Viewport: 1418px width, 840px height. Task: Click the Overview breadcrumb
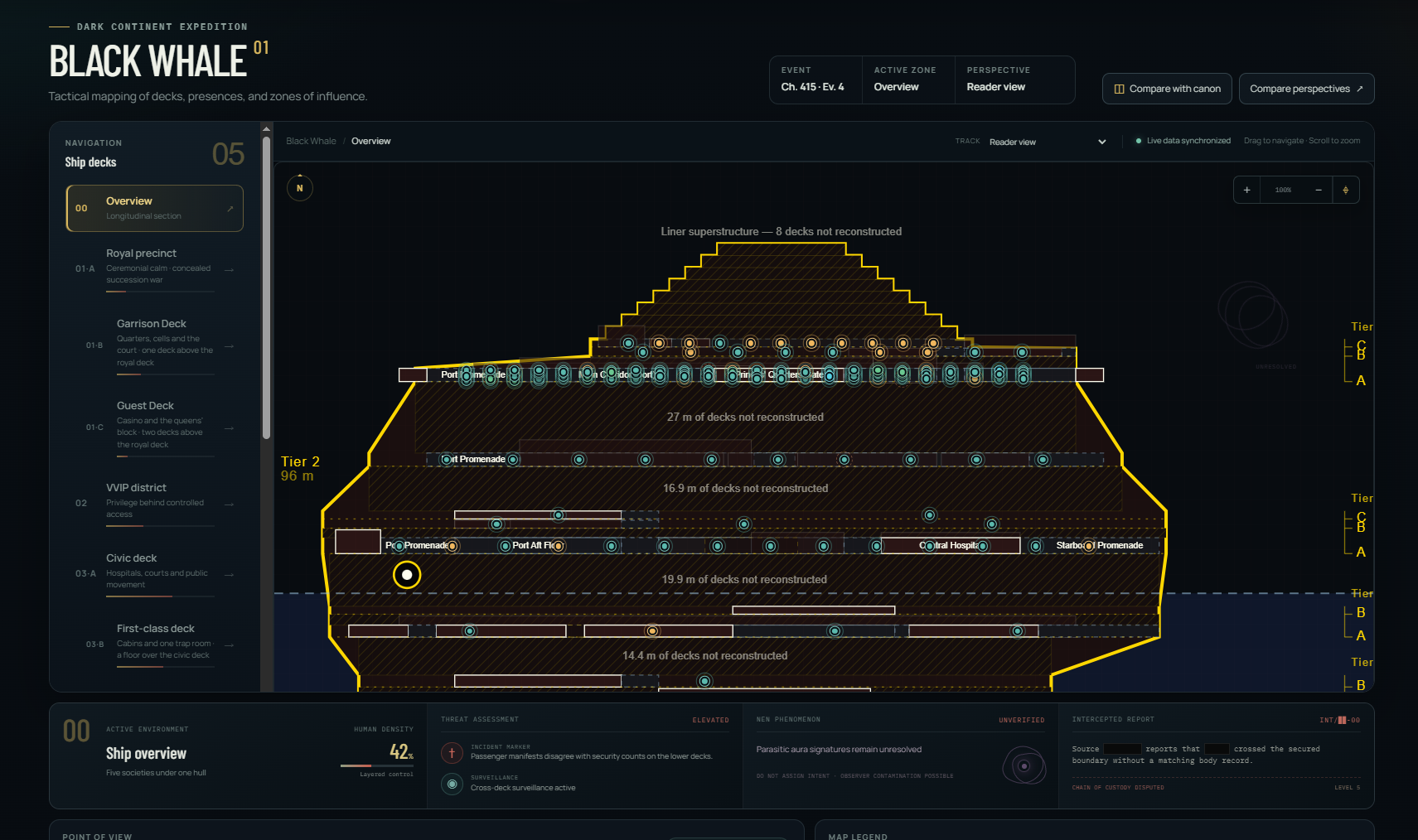tap(370, 141)
